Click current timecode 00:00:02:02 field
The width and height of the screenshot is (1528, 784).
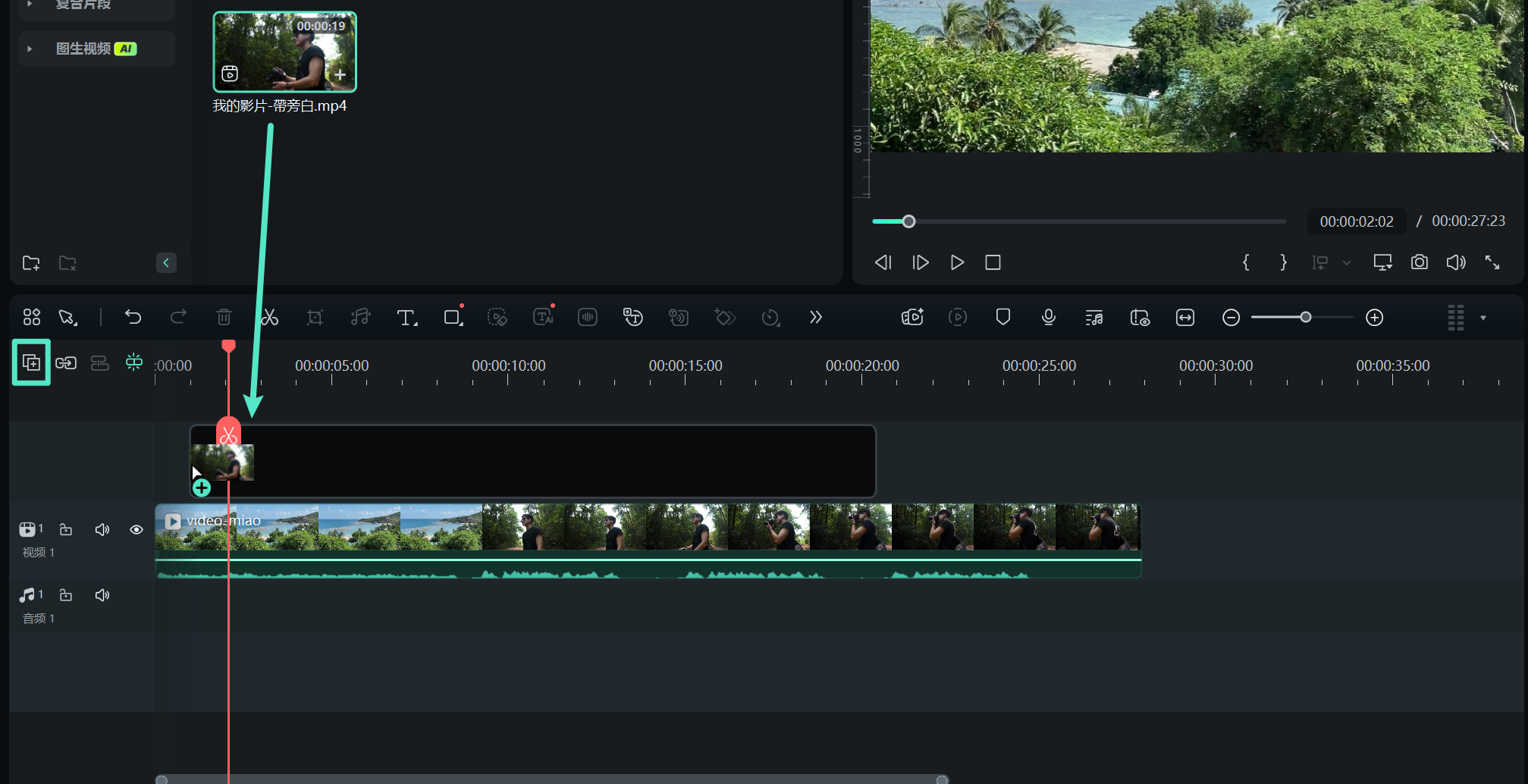tap(1357, 221)
